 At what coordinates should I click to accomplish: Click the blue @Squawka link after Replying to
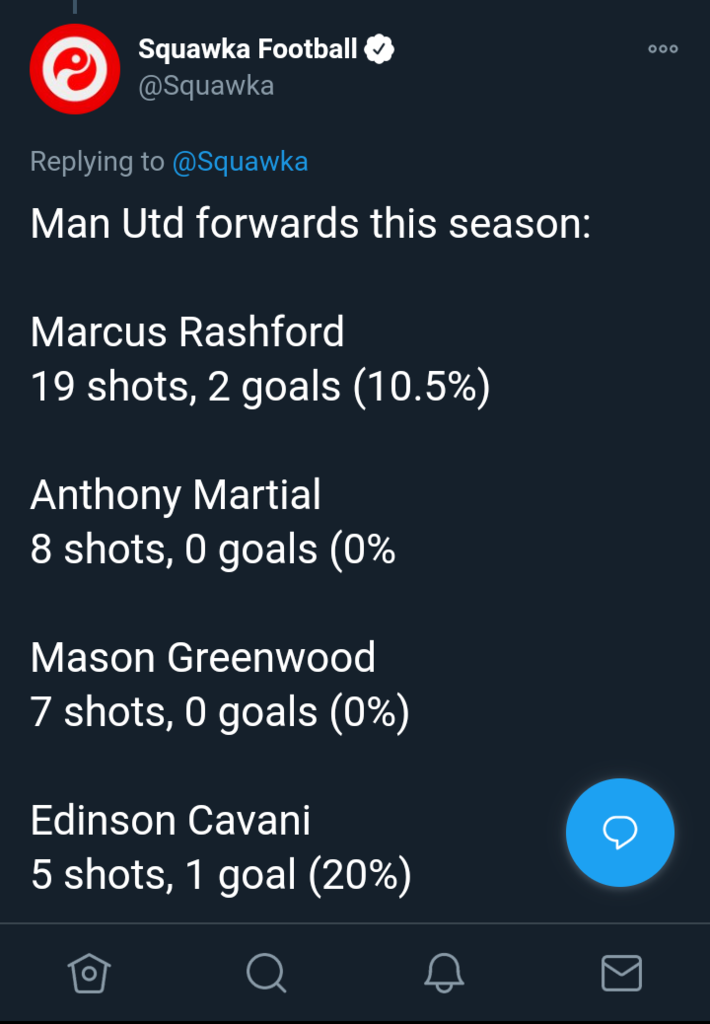pos(240,162)
